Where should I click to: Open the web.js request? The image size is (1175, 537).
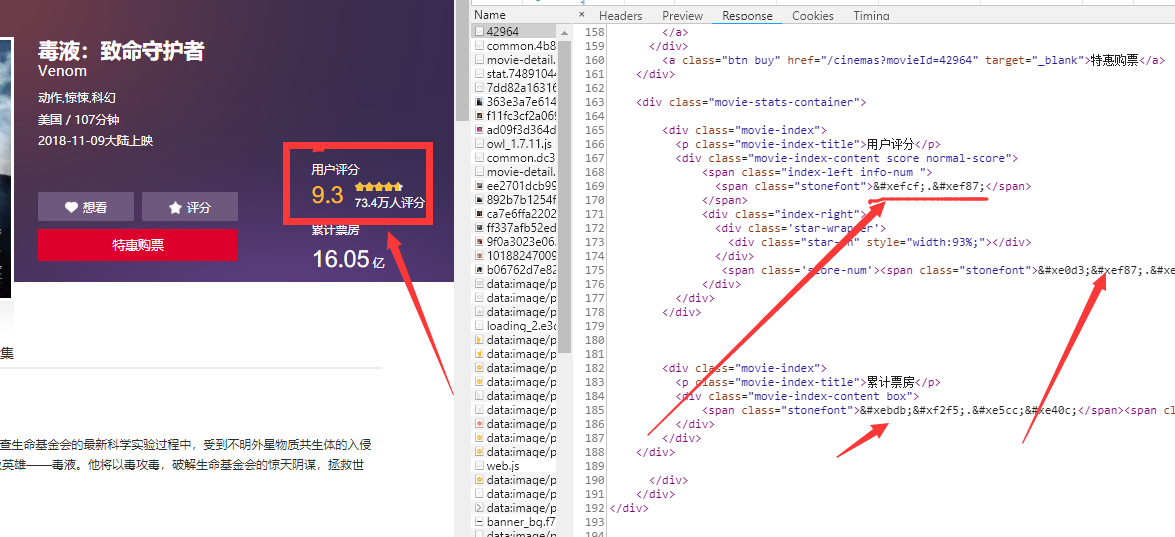[515, 465]
